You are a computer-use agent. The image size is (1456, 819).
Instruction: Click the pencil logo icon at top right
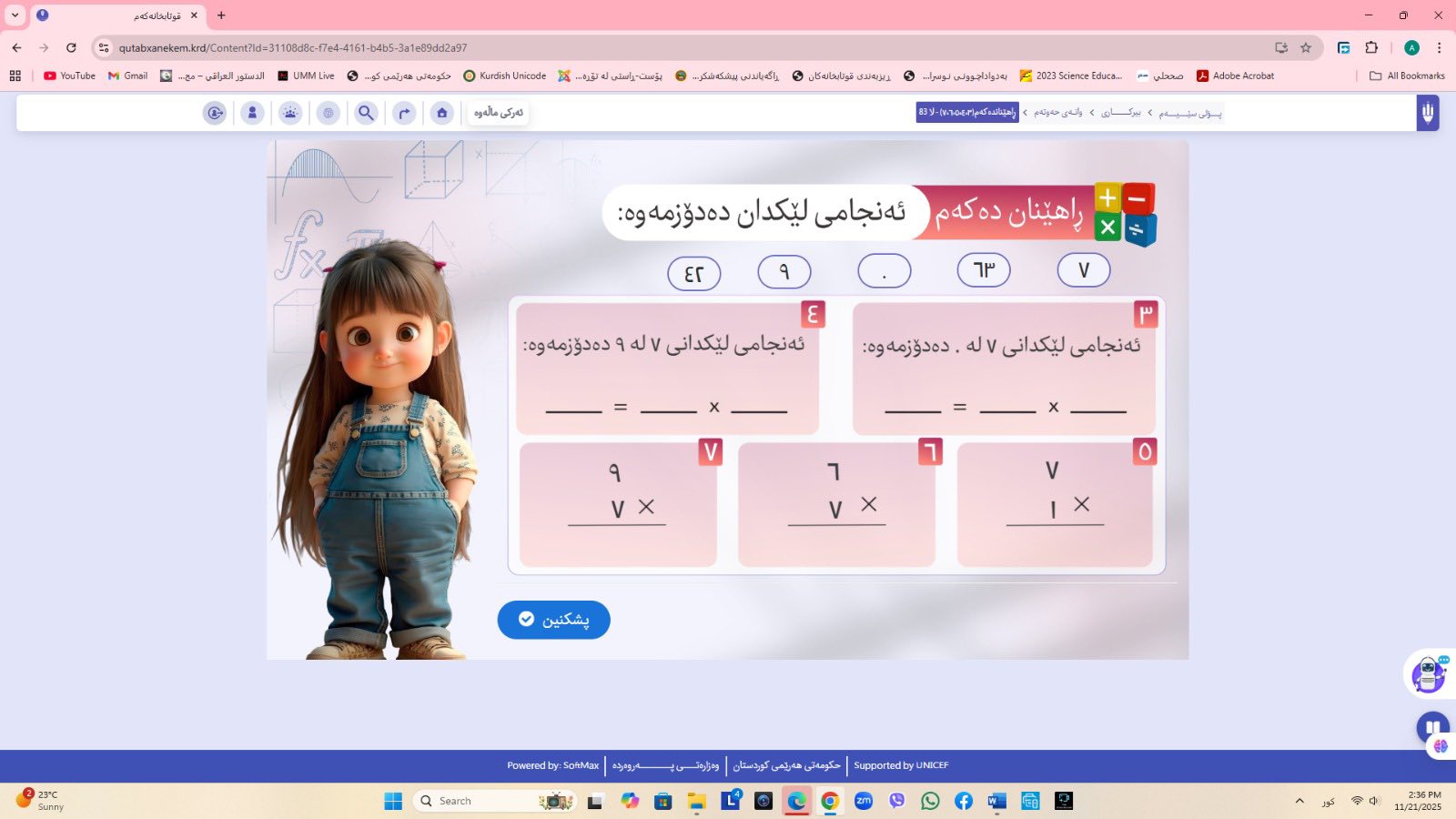point(1427,113)
